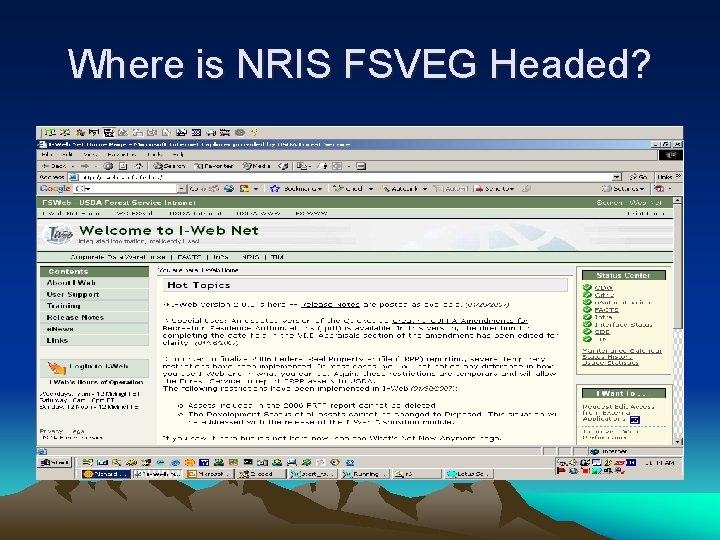Expand the address bar history dropdown

[617, 177]
